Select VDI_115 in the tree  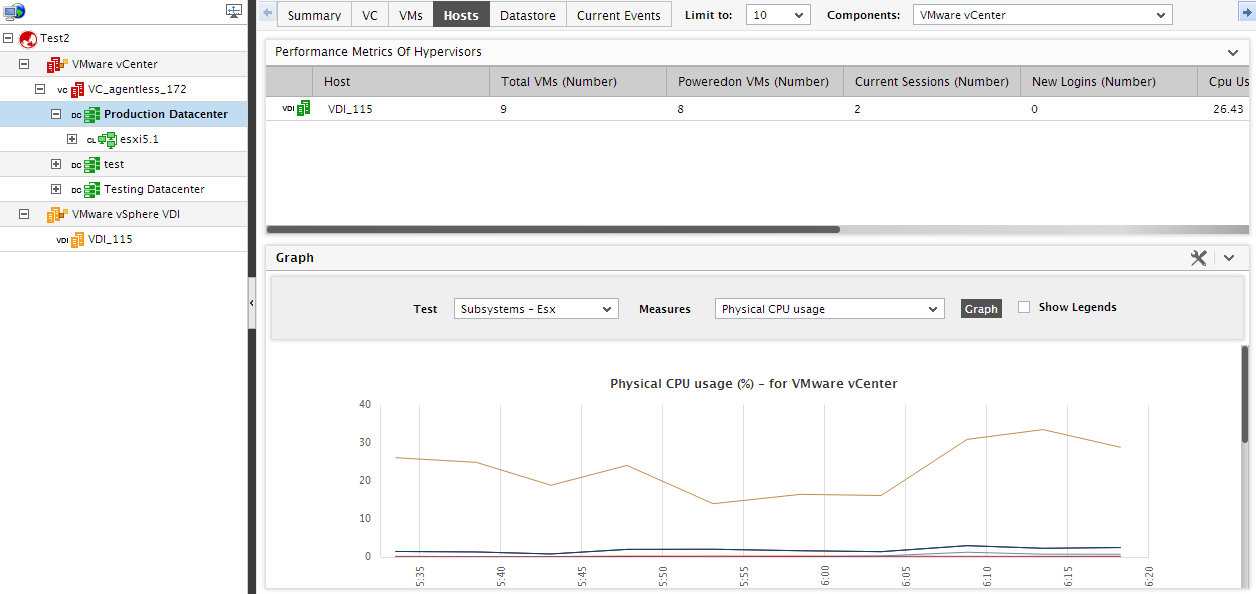(110, 239)
